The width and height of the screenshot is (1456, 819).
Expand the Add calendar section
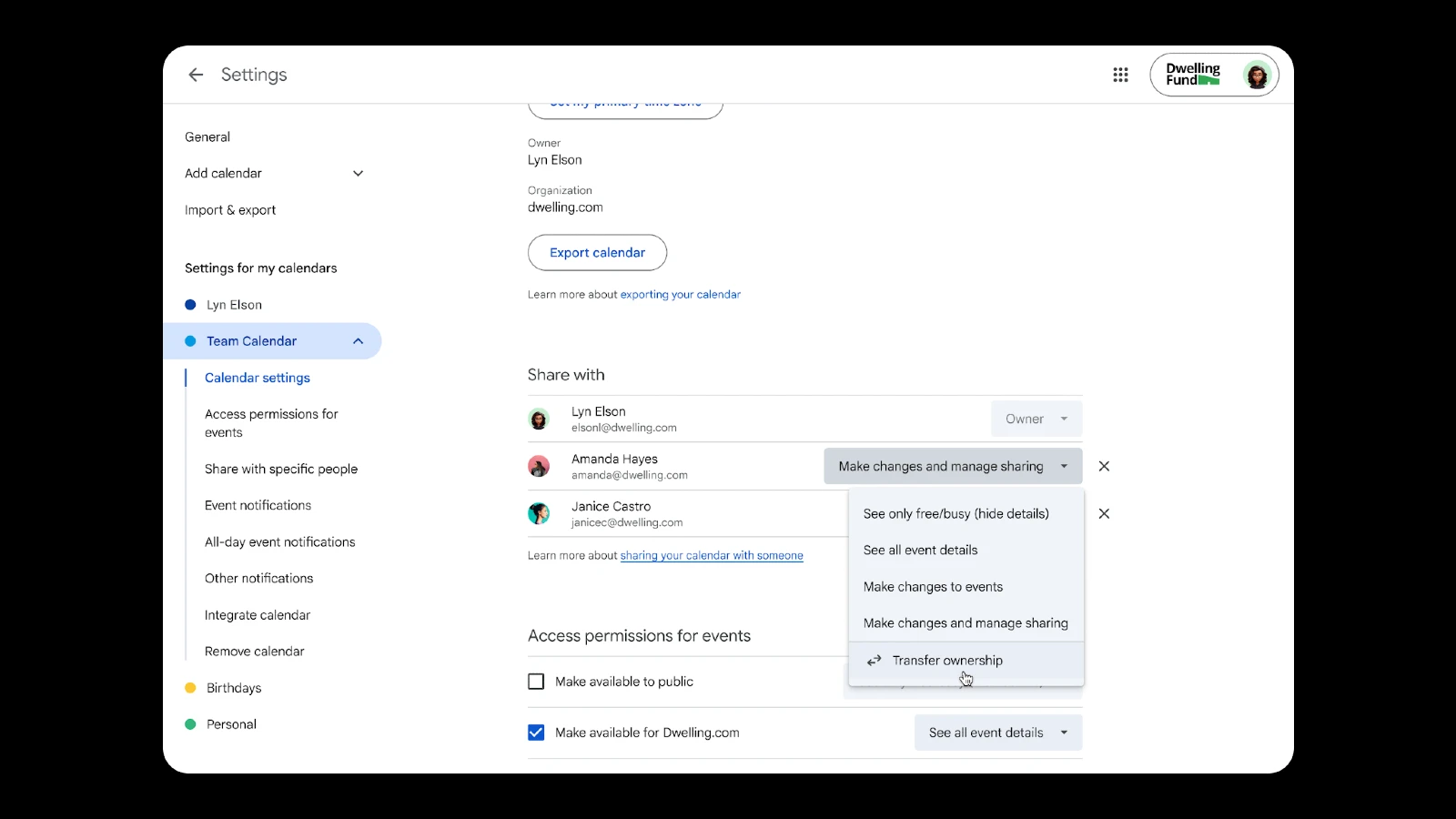(358, 174)
